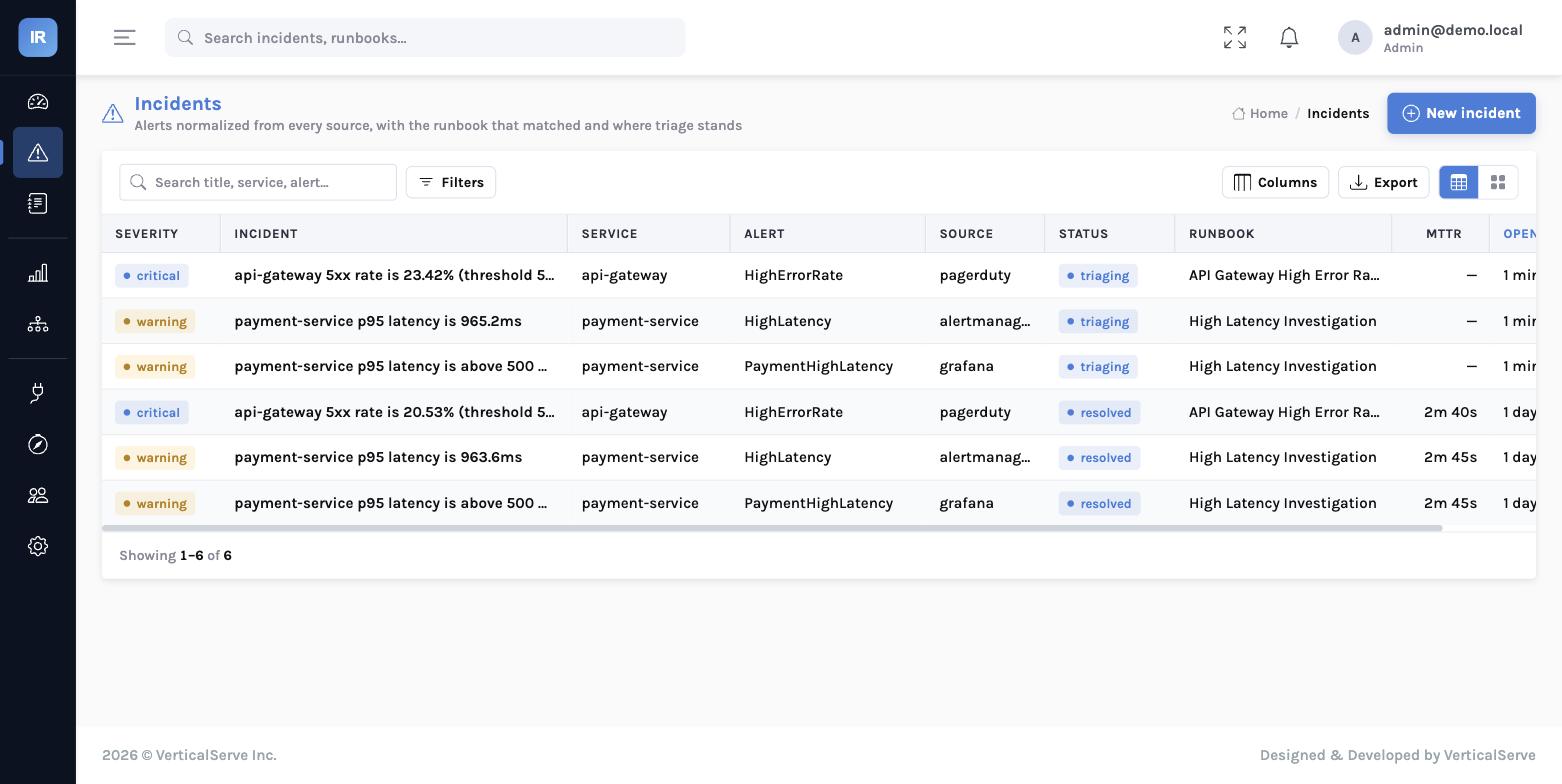The height and width of the screenshot is (784, 1562).
Task: Select the Incidents warning icon in sidebar
Action: [38, 152]
